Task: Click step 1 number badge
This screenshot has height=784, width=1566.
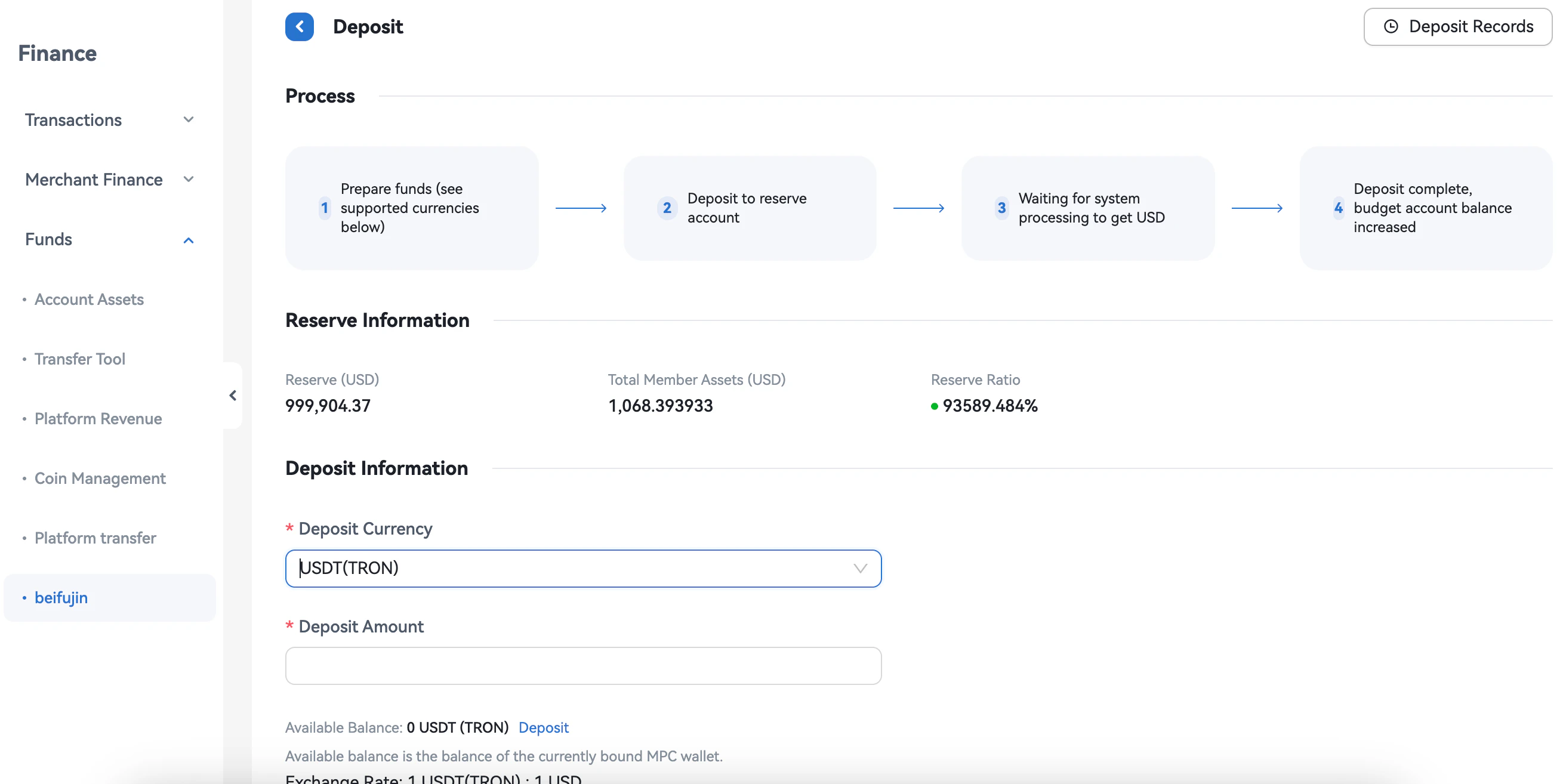Action: point(325,208)
